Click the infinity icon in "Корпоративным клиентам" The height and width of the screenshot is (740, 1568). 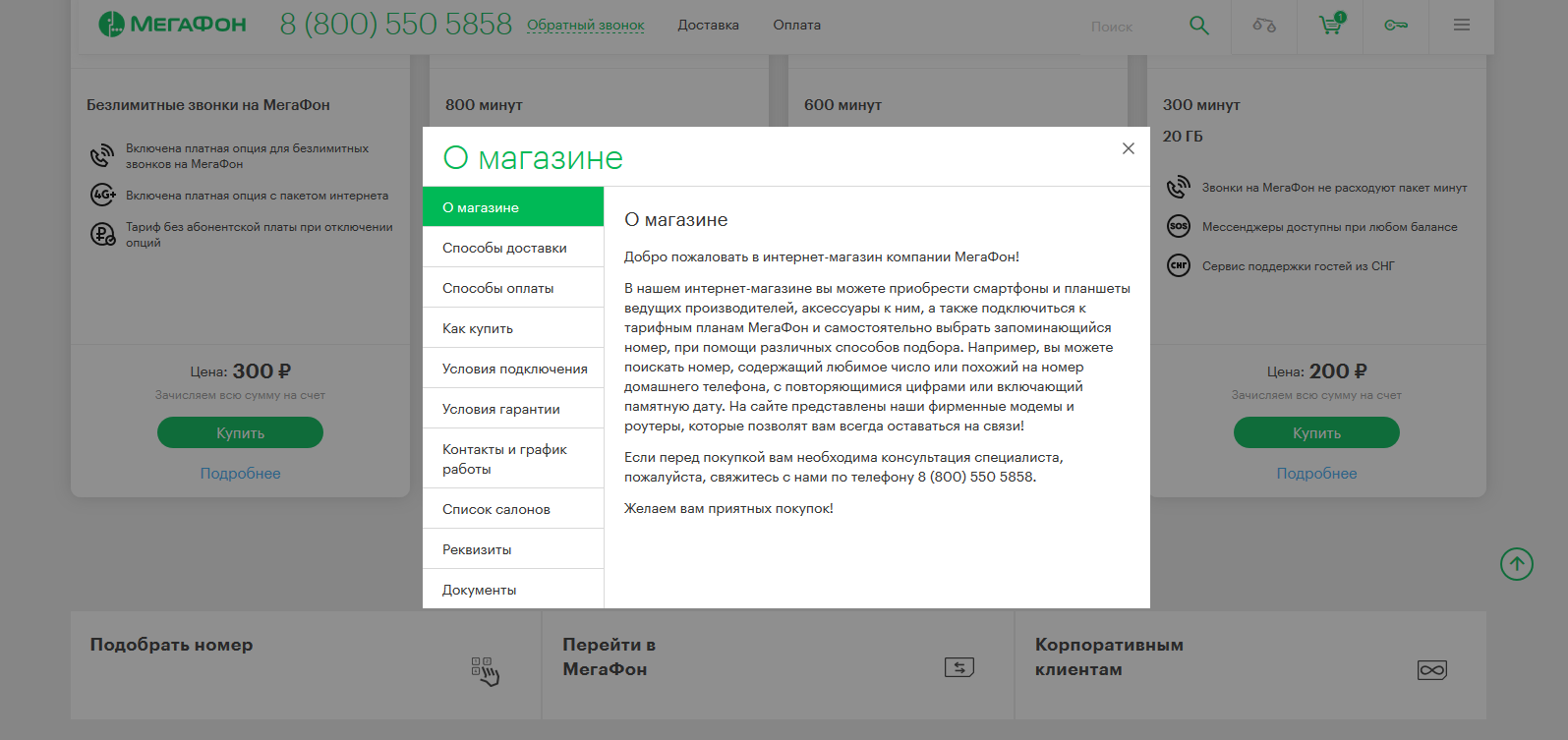coord(1432,670)
